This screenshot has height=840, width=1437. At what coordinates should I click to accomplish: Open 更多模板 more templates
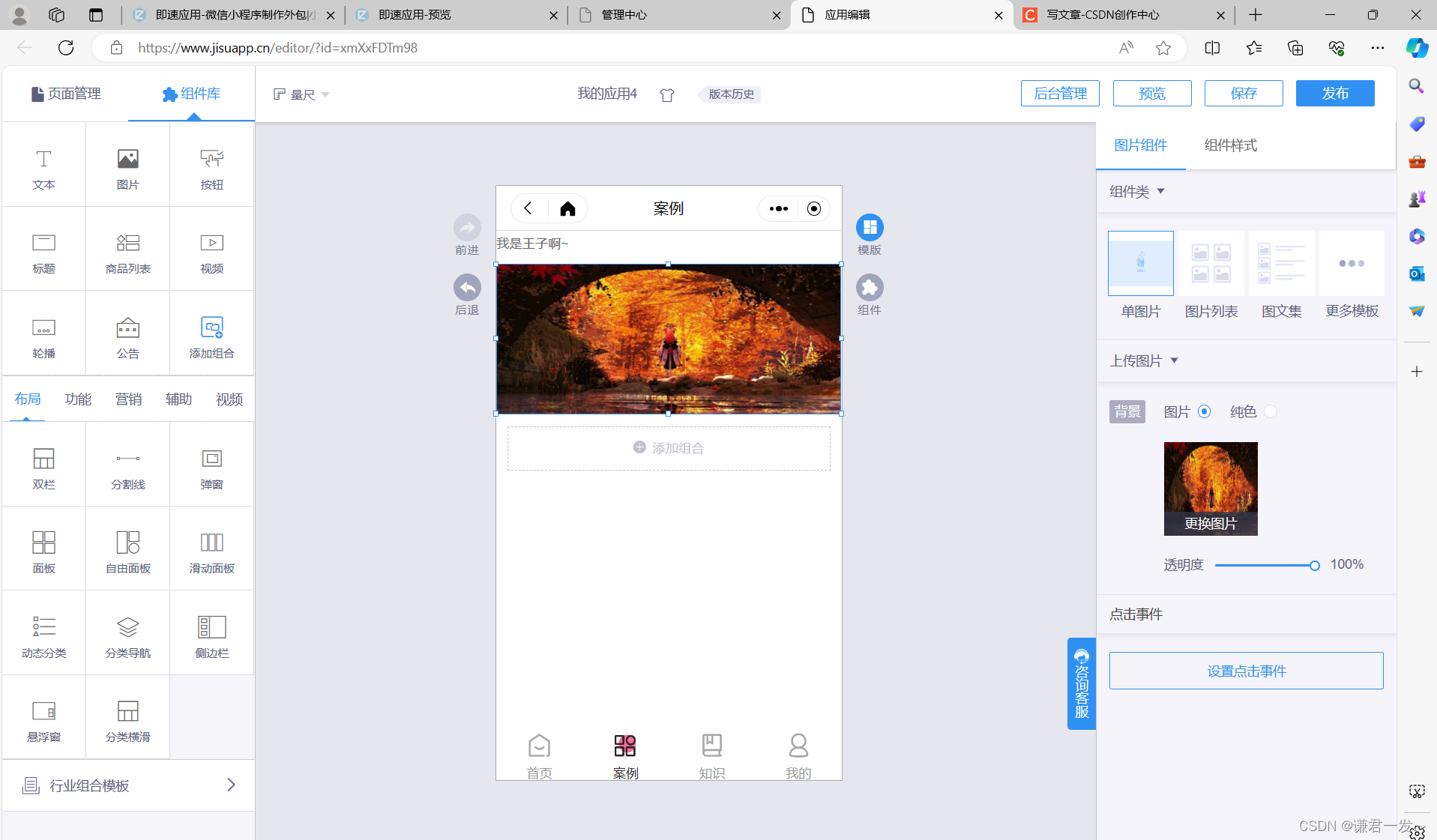pyautogui.click(x=1352, y=263)
